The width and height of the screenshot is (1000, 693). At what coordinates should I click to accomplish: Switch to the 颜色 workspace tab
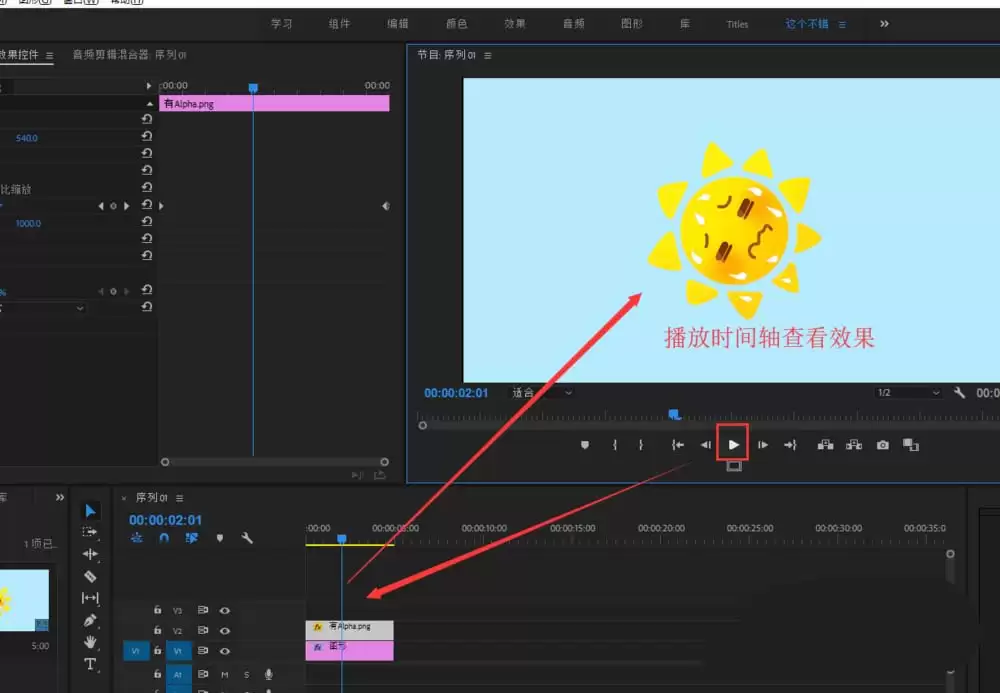point(457,24)
